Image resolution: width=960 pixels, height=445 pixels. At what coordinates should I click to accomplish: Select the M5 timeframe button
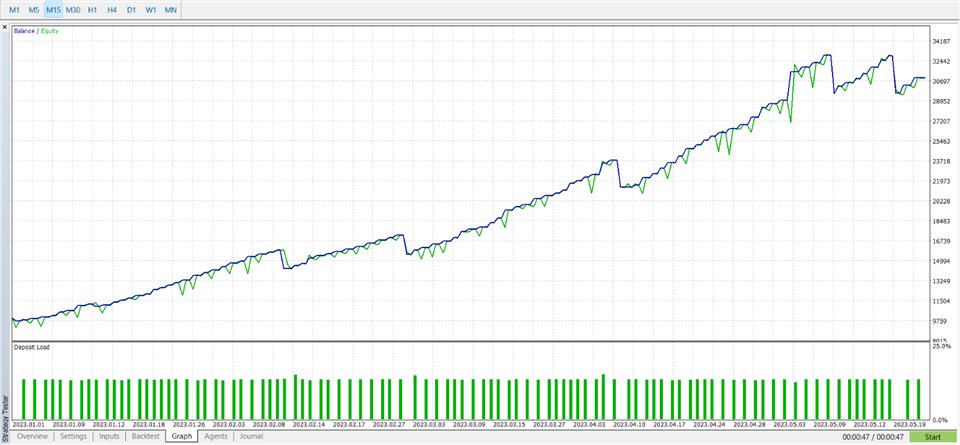34,10
